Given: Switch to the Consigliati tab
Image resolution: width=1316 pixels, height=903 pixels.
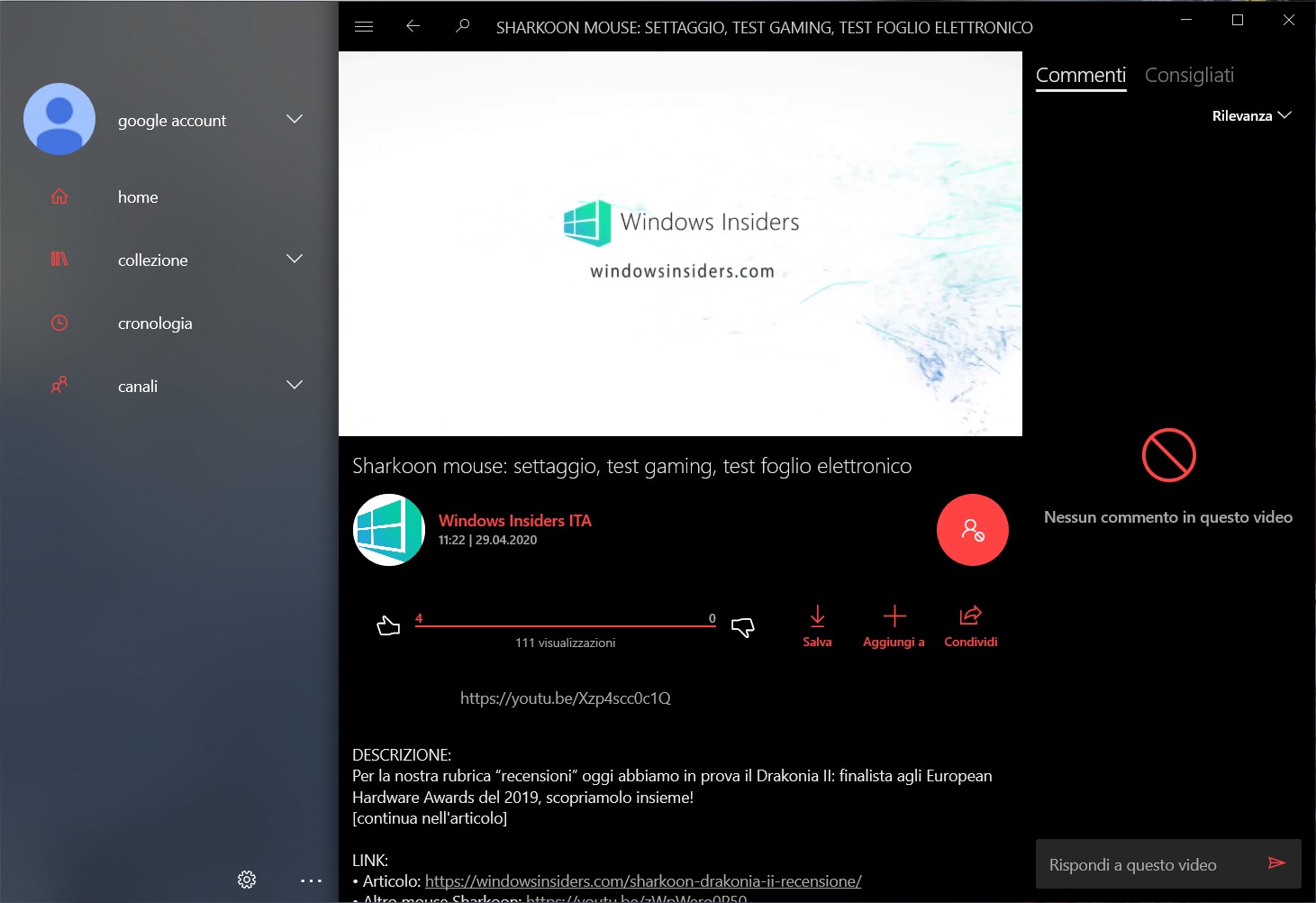Looking at the screenshot, I should point(1189,76).
